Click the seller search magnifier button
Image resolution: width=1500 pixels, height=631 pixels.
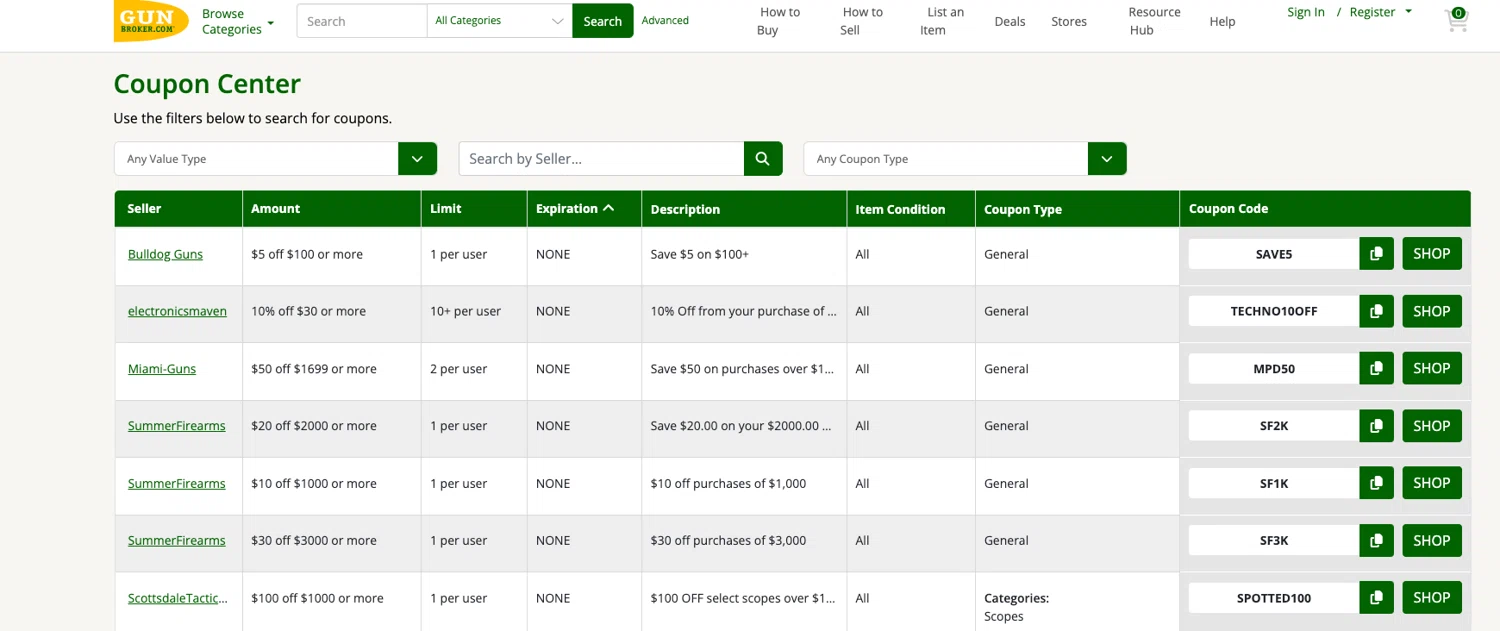pos(763,158)
